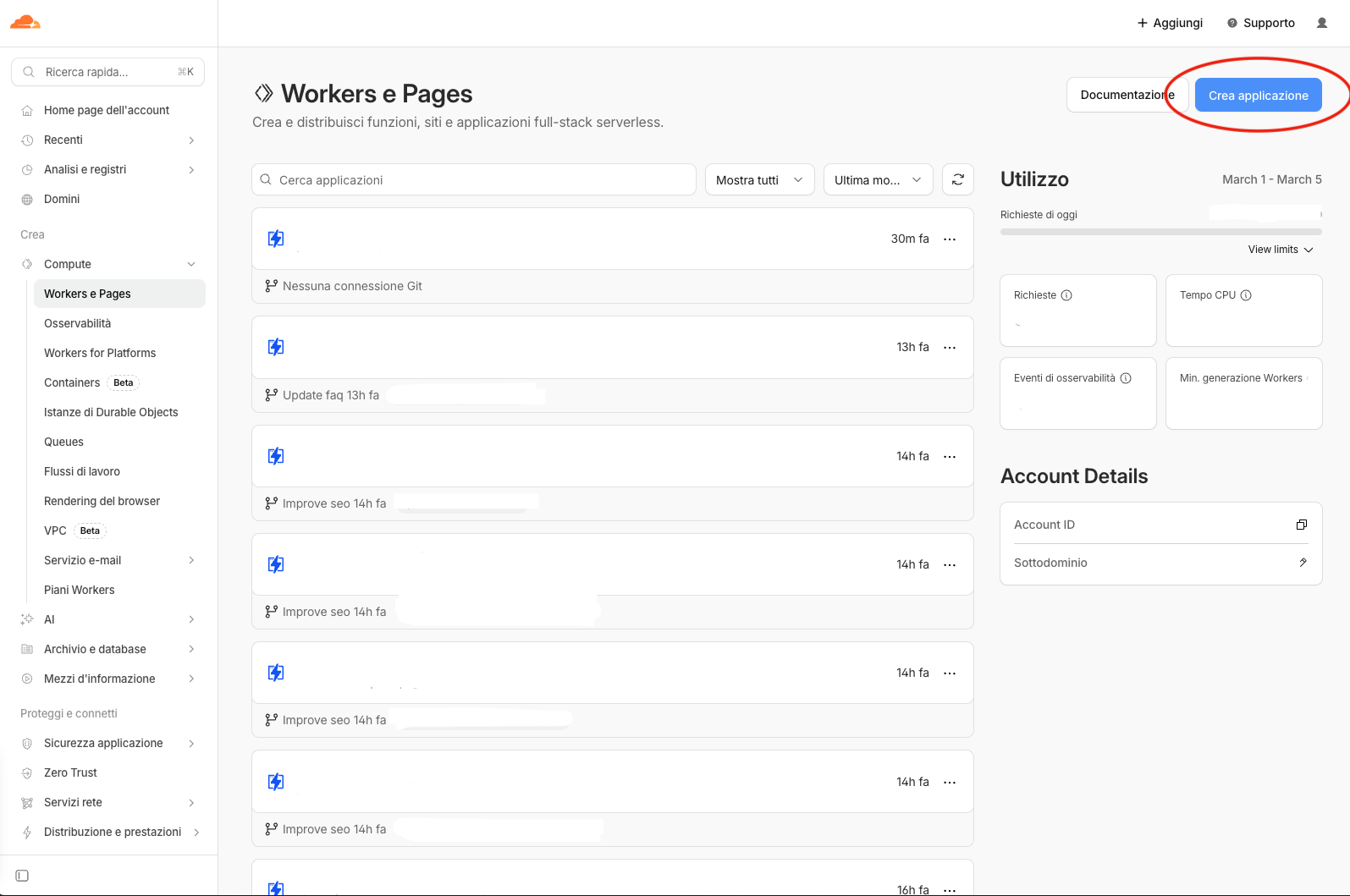1350x896 pixels.
Task: Click Richieste info icon
Action: tap(1066, 295)
